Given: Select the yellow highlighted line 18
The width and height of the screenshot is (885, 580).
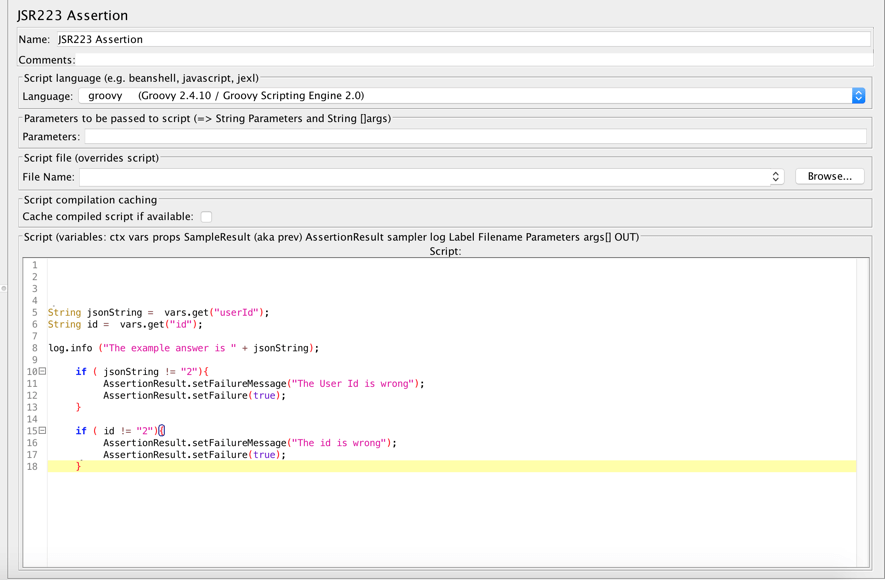Looking at the screenshot, I should pos(300,466).
